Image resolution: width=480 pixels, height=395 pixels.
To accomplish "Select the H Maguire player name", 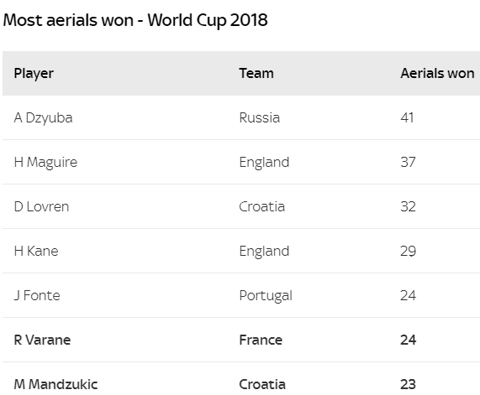I will point(46,162).
